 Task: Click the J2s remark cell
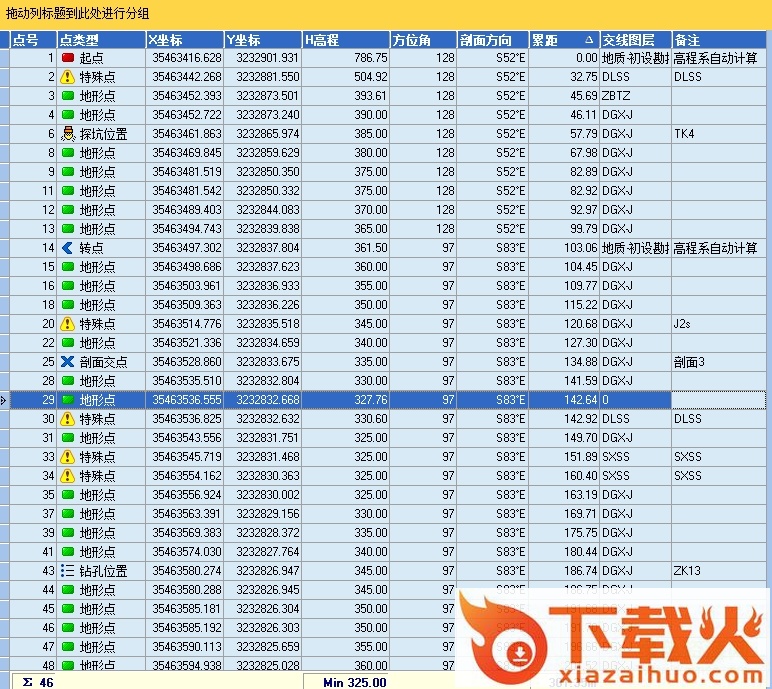(x=718, y=324)
